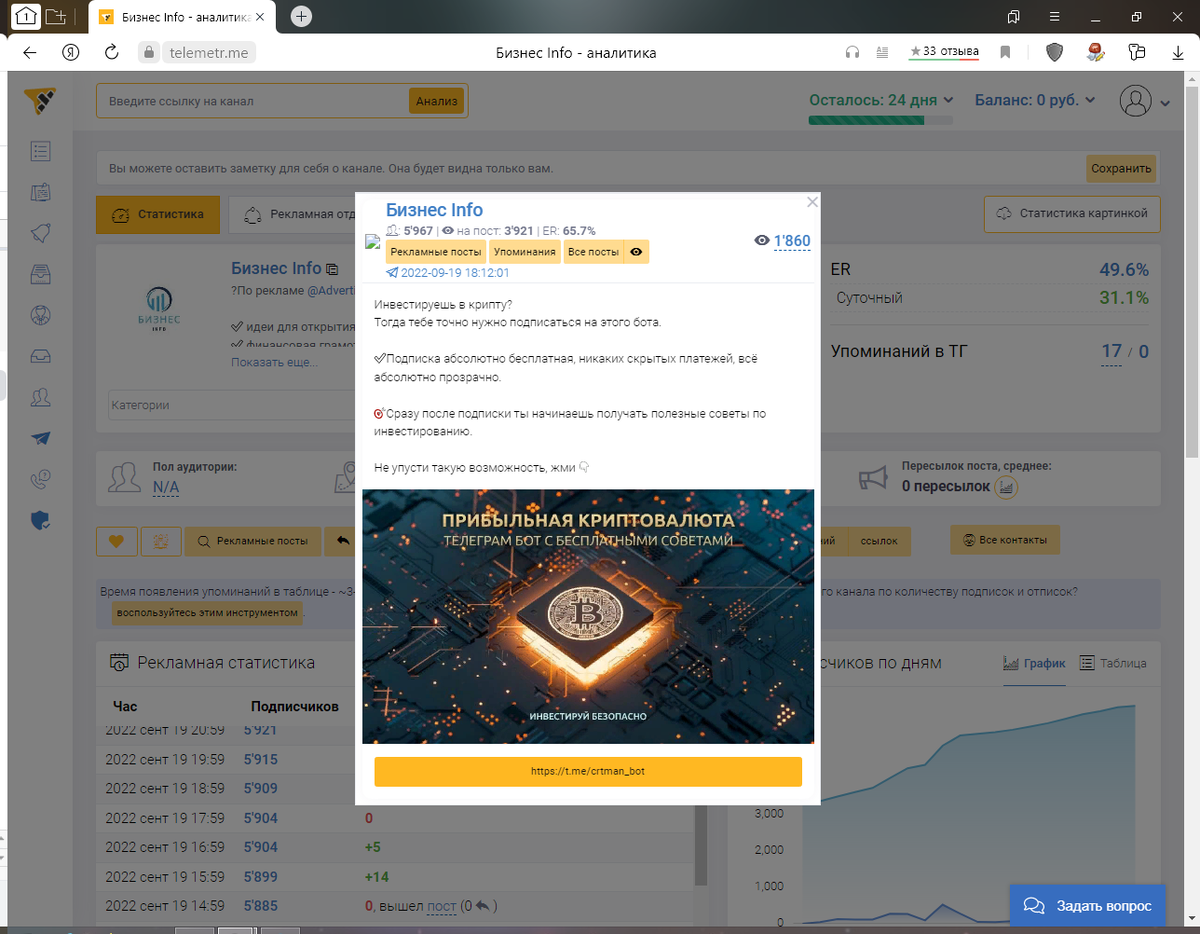Screen dimensions: 1200x934
Task: Open the browser hamburger menu
Action: click(x=1054, y=16)
